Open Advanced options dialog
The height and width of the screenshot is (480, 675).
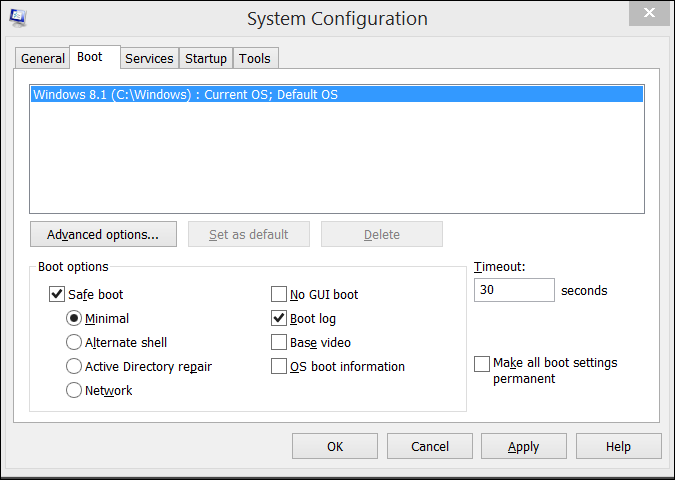(103, 234)
